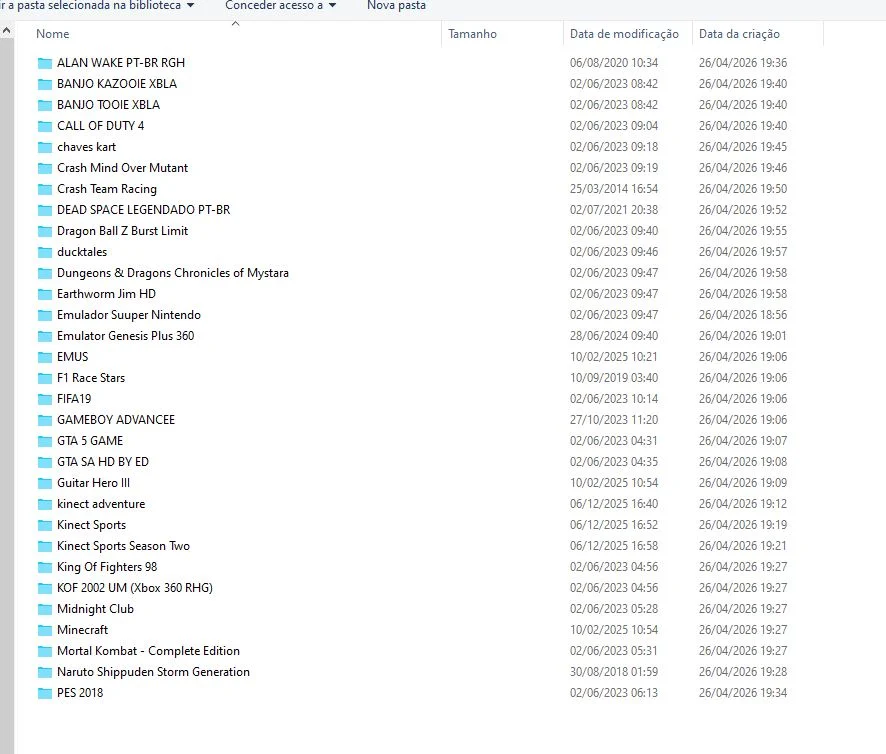The image size is (886, 754).
Task: Create a folder with Nova pasta
Action: click(x=396, y=6)
